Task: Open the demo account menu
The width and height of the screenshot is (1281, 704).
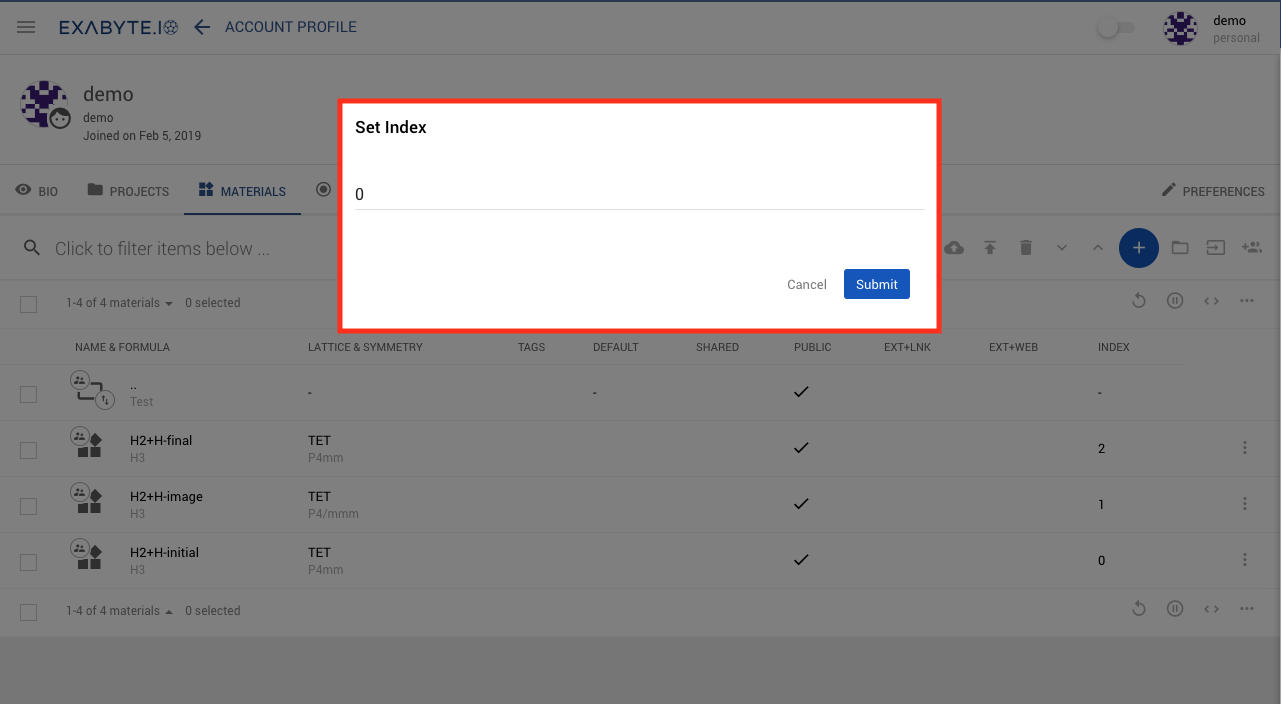Action: 1212,28
